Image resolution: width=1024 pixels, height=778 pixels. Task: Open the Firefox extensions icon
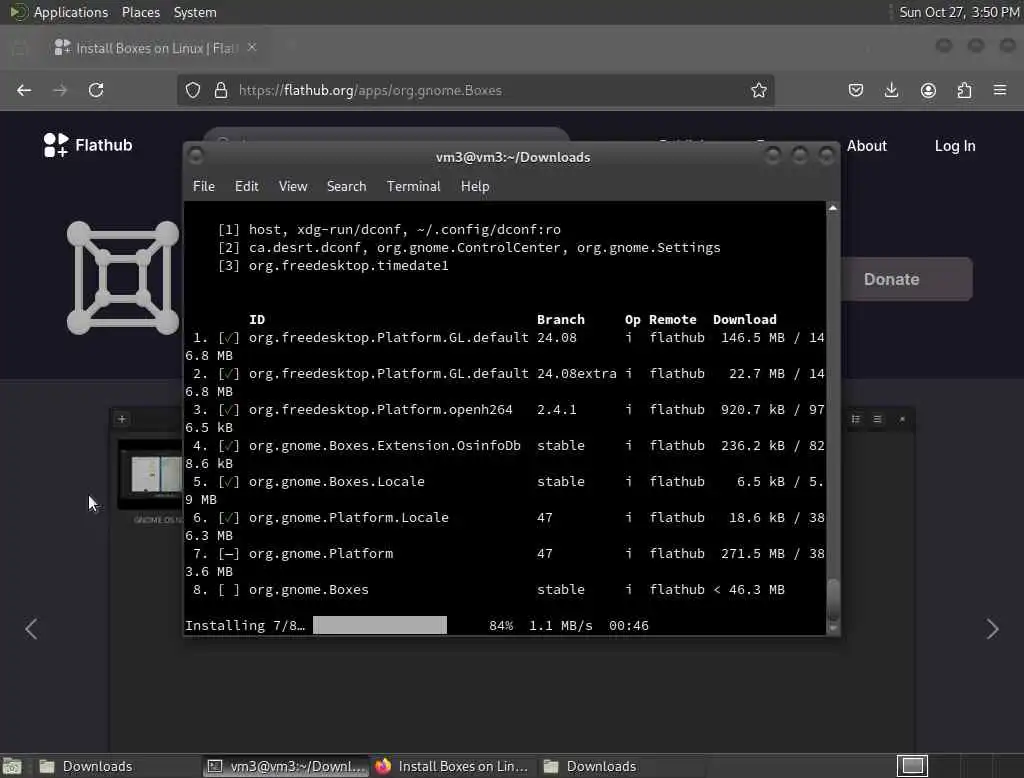click(x=964, y=90)
